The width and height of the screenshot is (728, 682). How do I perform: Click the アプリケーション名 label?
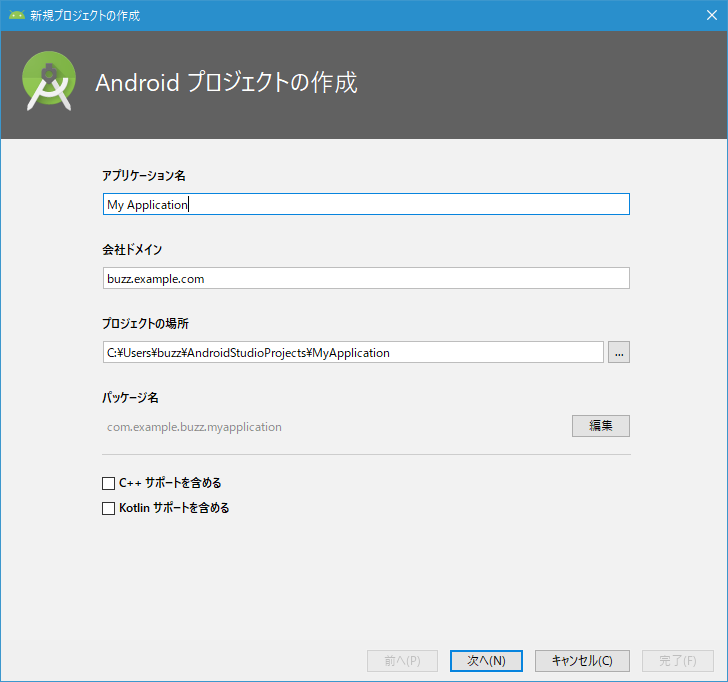(x=144, y=175)
